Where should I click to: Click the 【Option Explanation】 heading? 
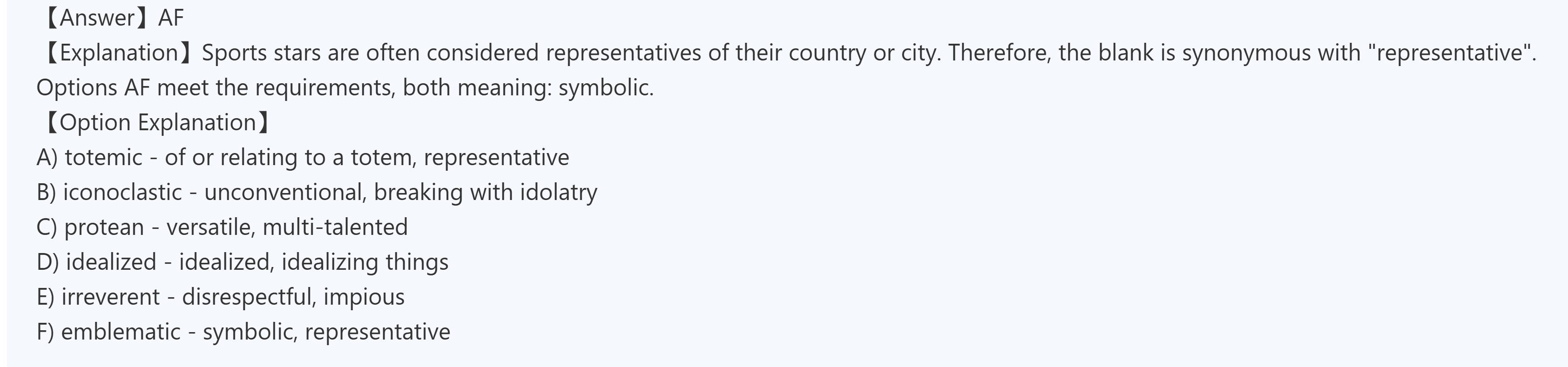(157, 122)
